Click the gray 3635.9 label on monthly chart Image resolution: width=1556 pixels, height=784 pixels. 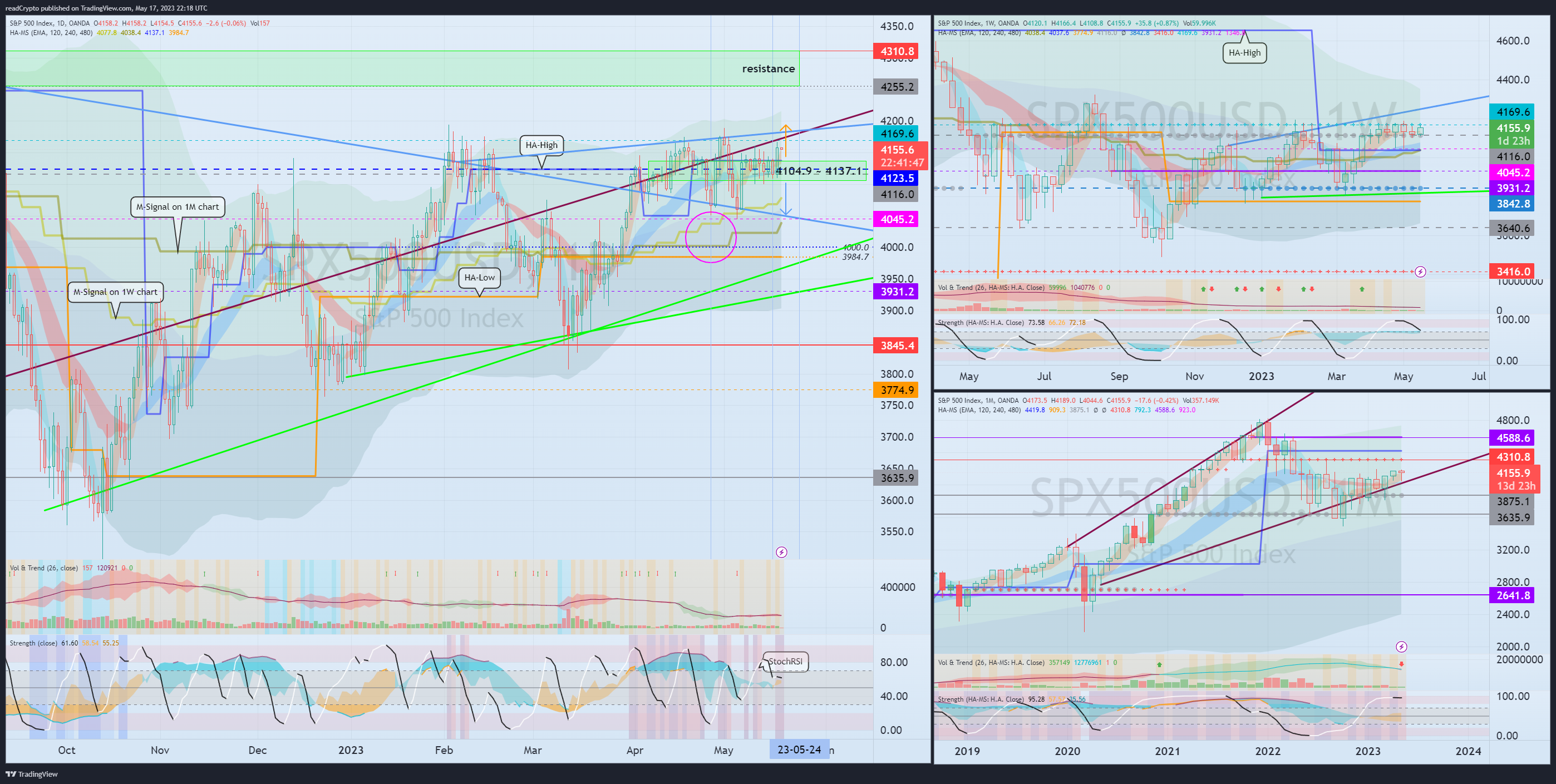pos(1513,517)
